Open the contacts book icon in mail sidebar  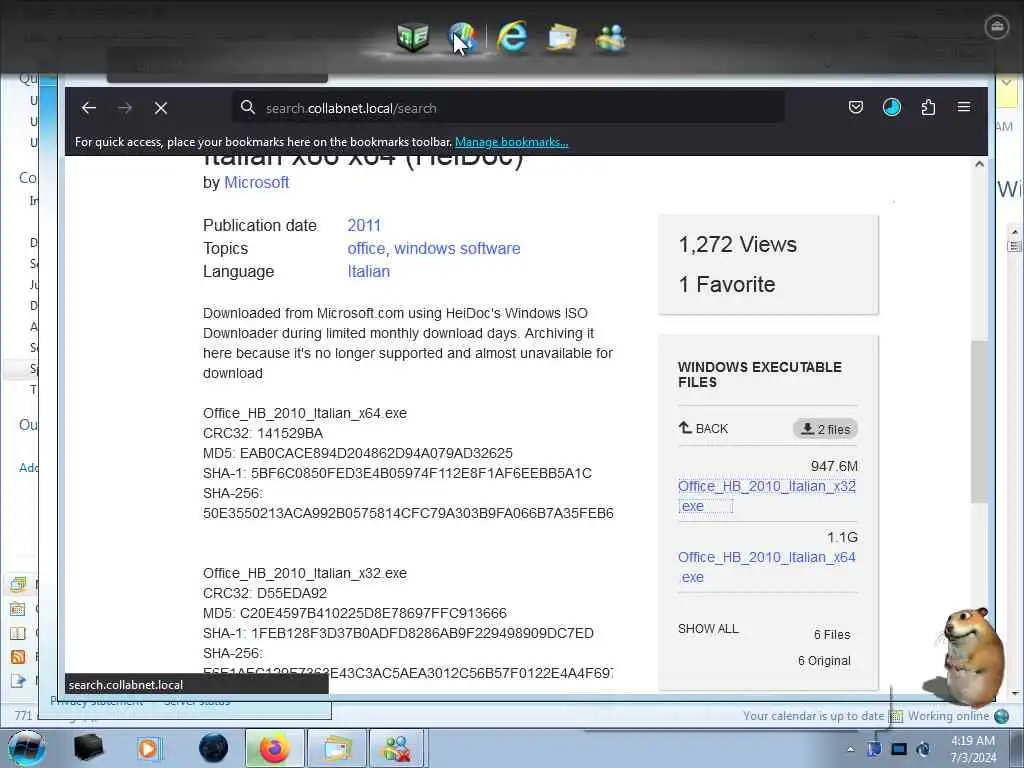(18, 633)
